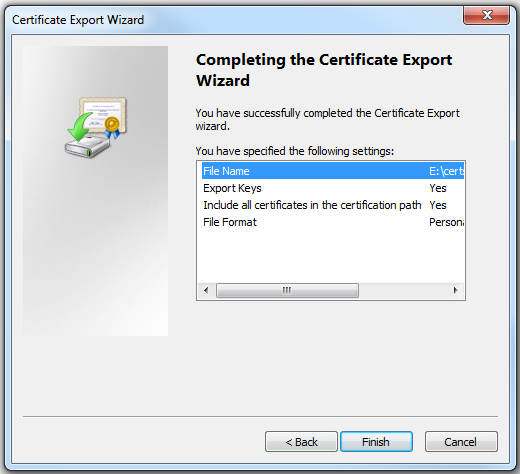This screenshot has height=474, width=520.
Task: Click the empty scrollbar track right of thumb
Action: 403,290
